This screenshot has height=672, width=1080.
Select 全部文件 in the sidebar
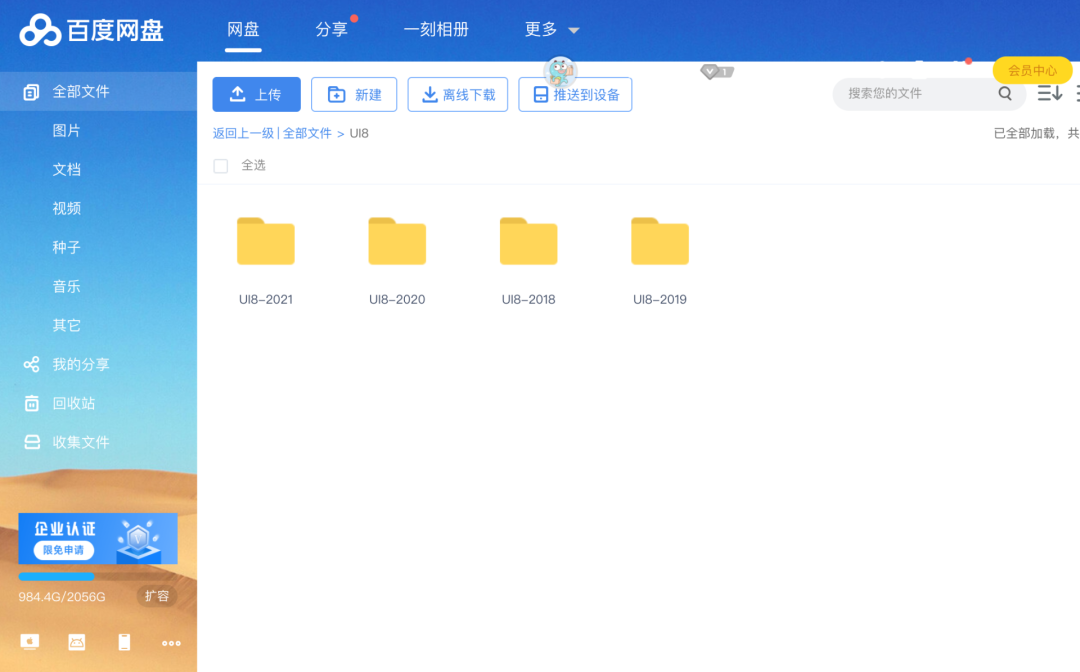98,92
